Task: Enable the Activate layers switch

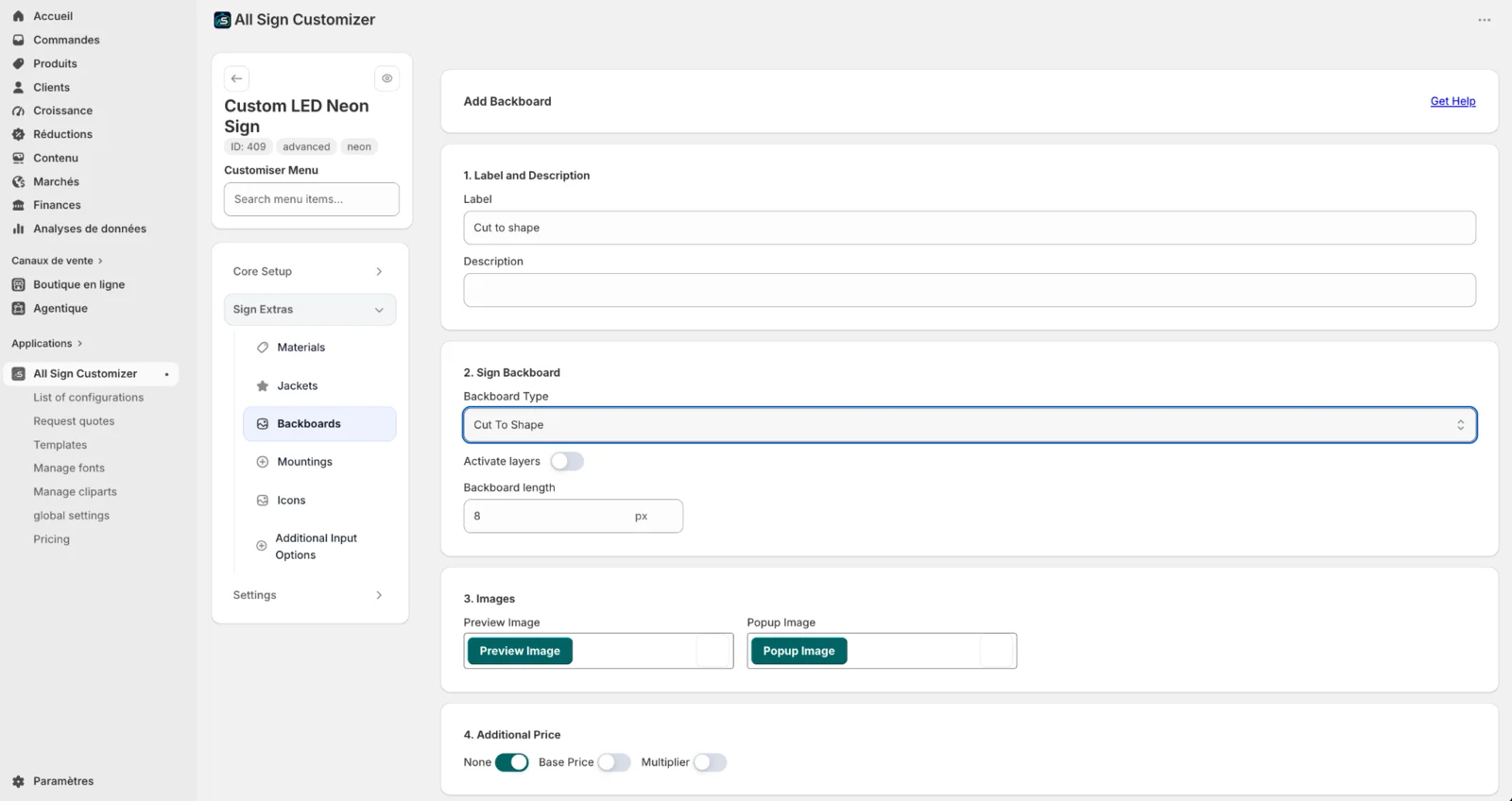Action: (x=567, y=461)
